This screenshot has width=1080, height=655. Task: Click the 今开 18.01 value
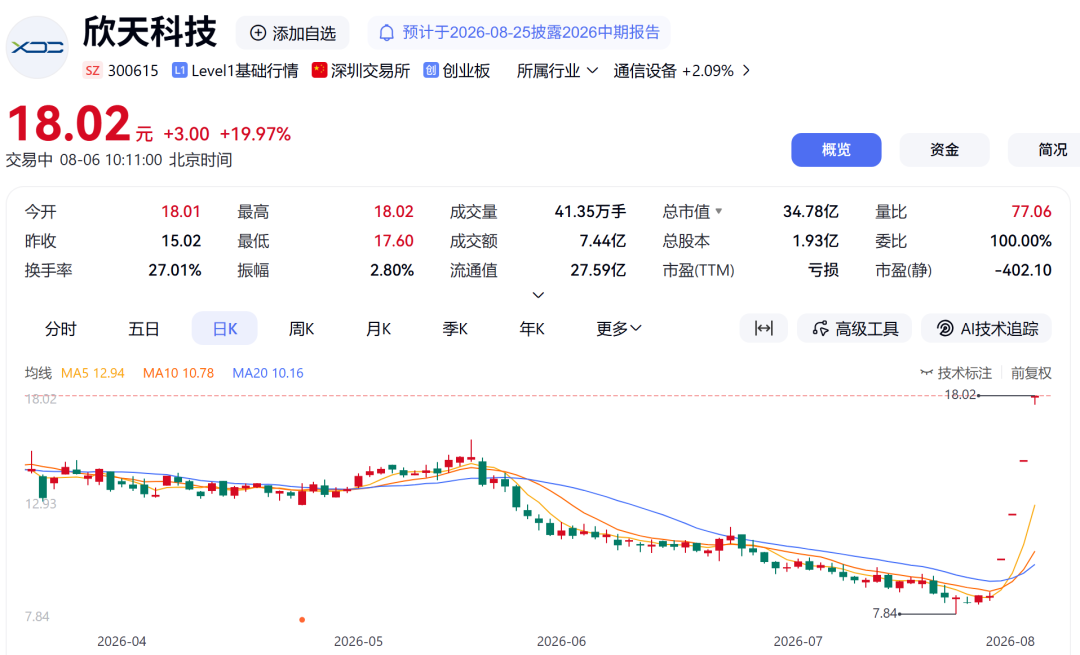click(180, 211)
